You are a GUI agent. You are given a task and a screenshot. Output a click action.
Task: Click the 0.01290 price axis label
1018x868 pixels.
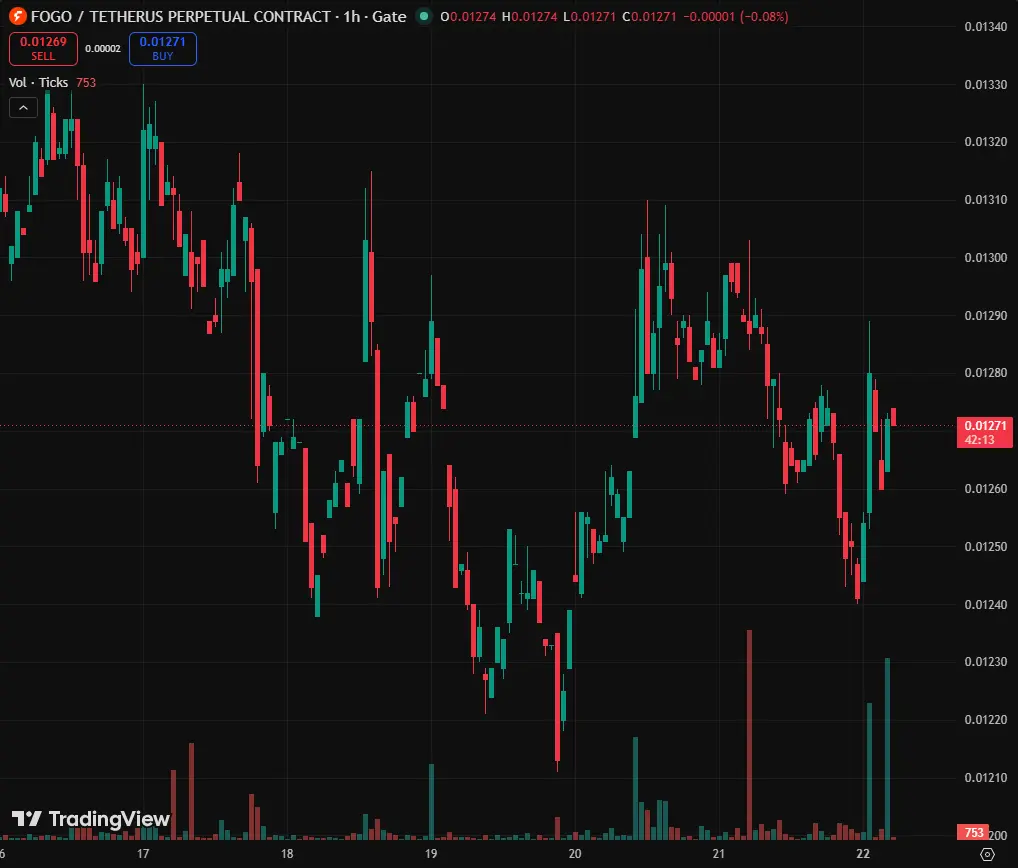(x=986, y=316)
